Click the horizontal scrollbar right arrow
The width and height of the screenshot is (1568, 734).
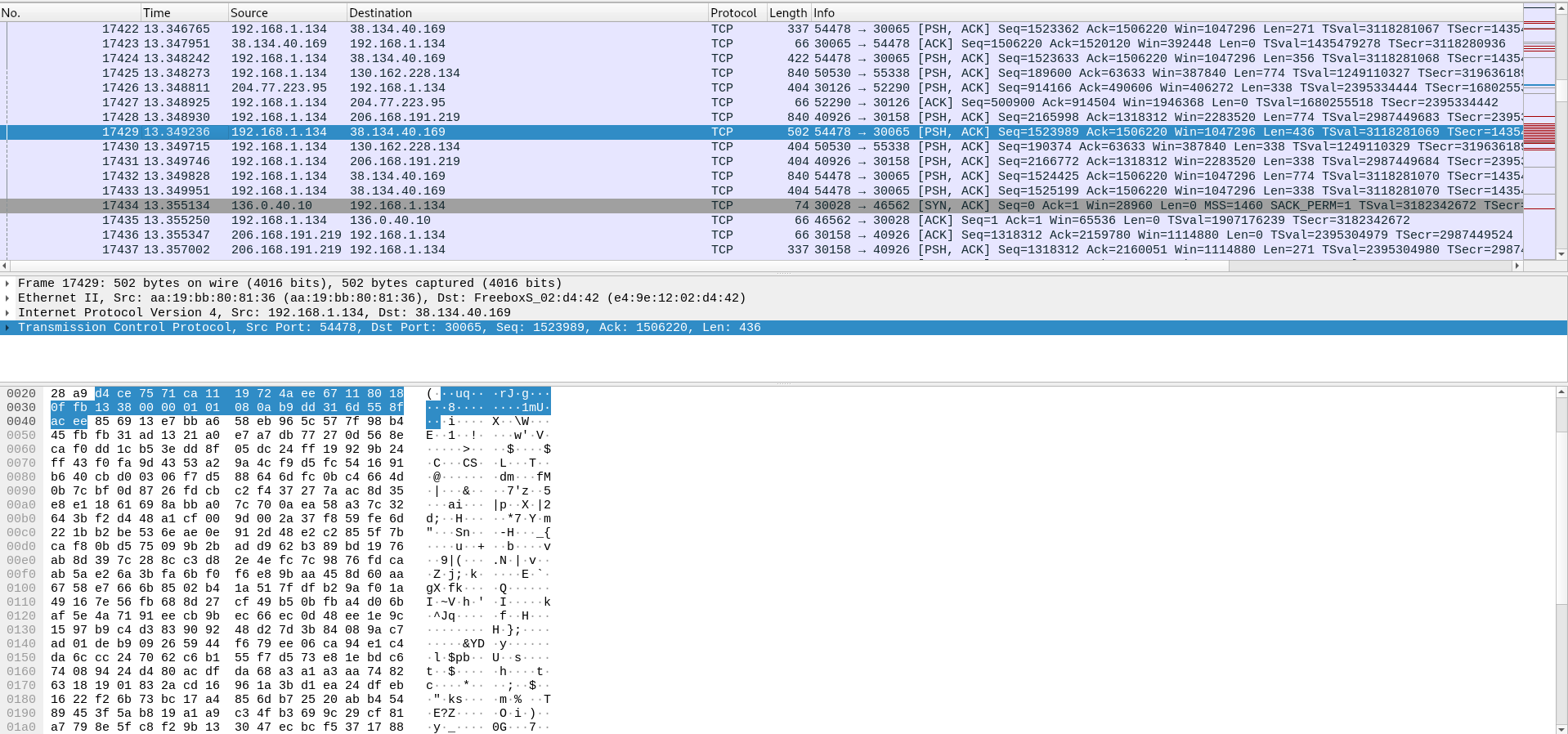(x=1517, y=266)
